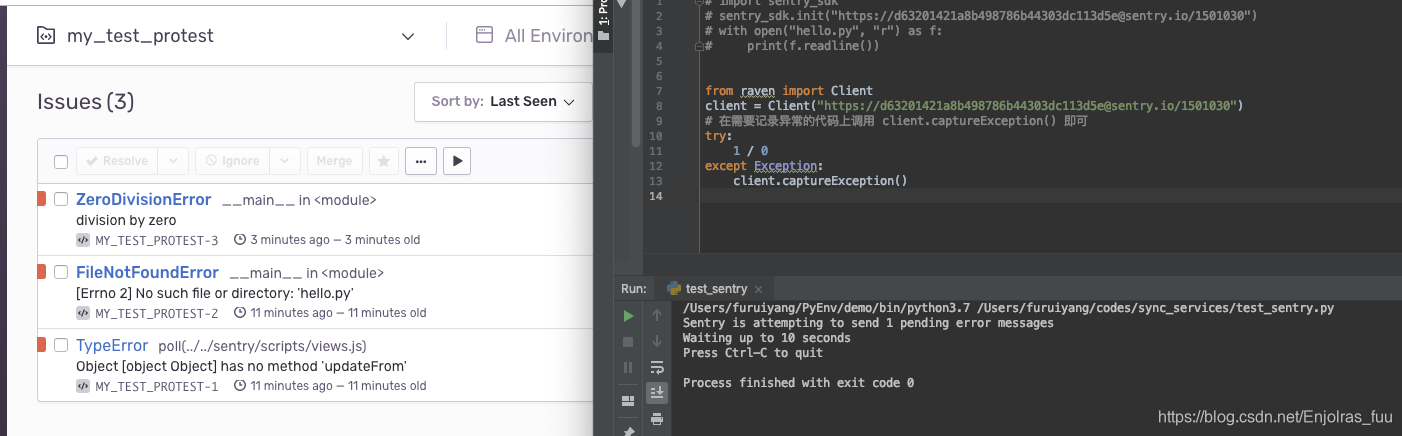Click project code icon beside my_test_protest

(x=46, y=36)
